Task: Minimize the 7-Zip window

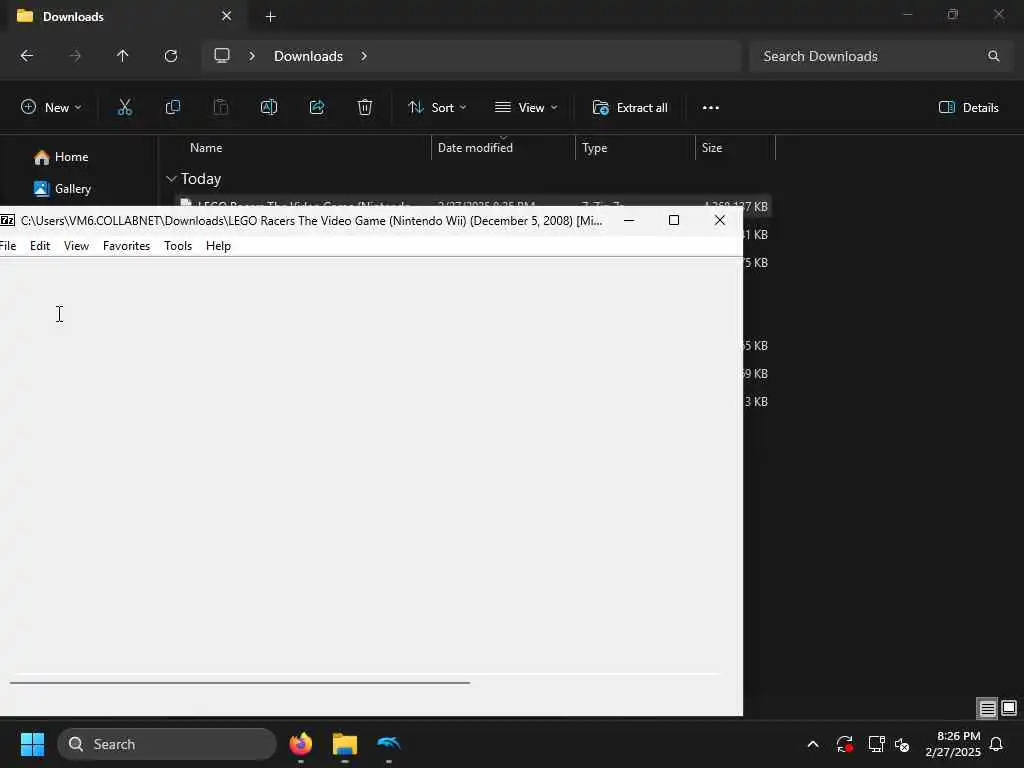Action: [629, 220]
